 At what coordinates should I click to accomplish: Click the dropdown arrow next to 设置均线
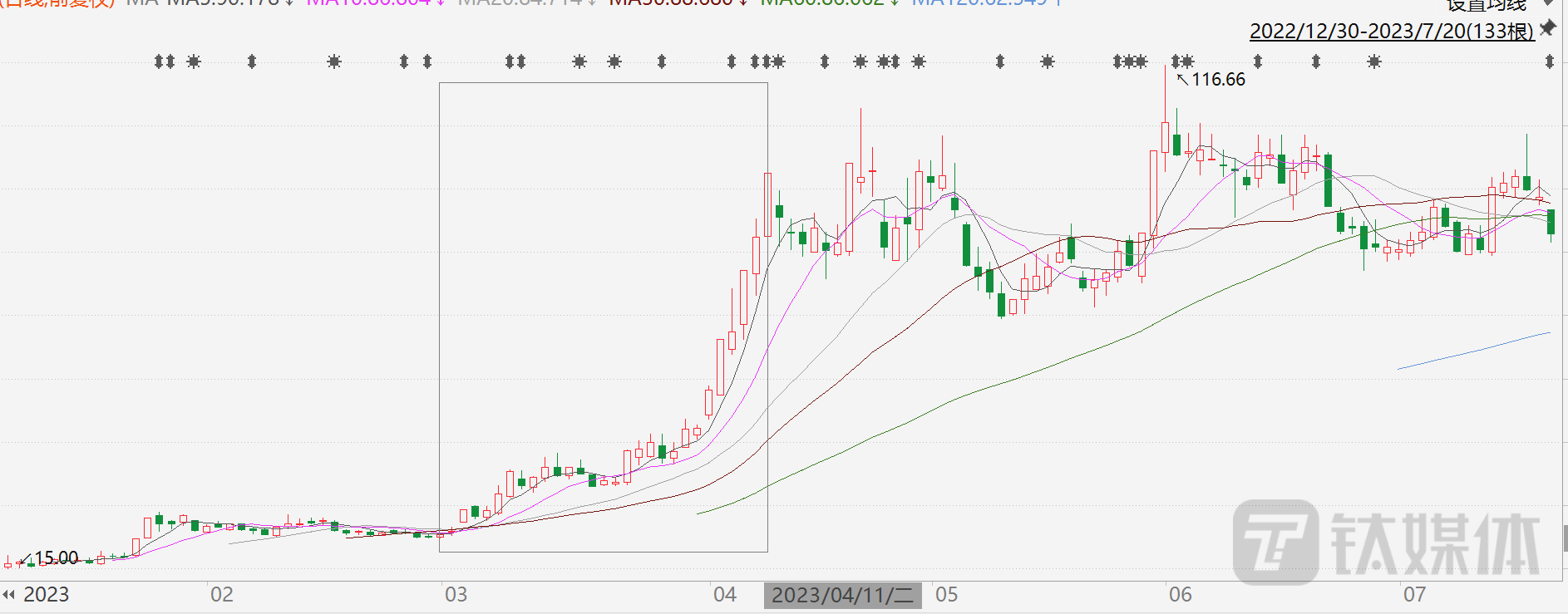(x=1549, y=3)
